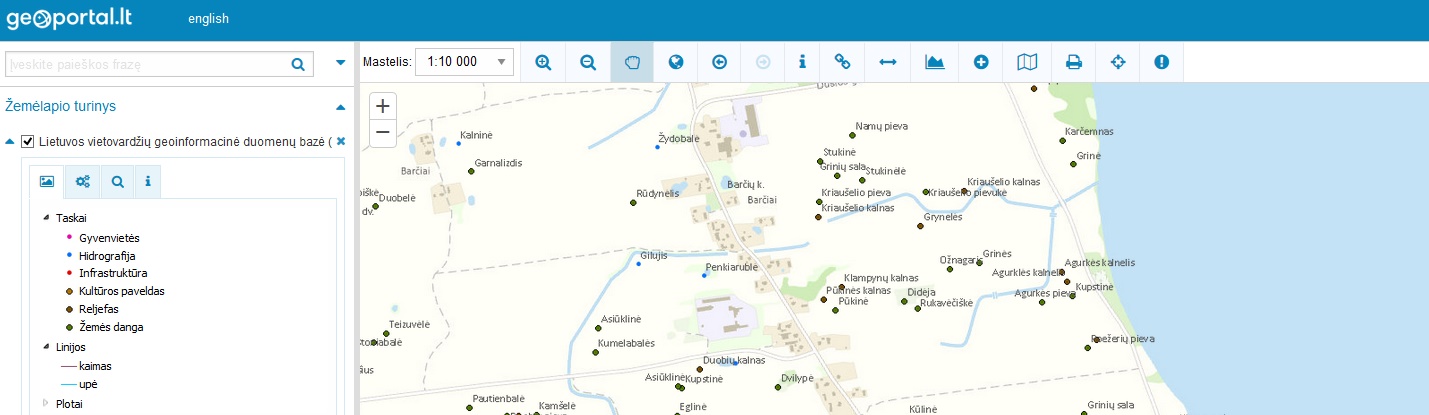Activate the measure distance arrow tool
Image resolution: width=1429 pixels, height=415 pixels.
[x=887, y=62]
